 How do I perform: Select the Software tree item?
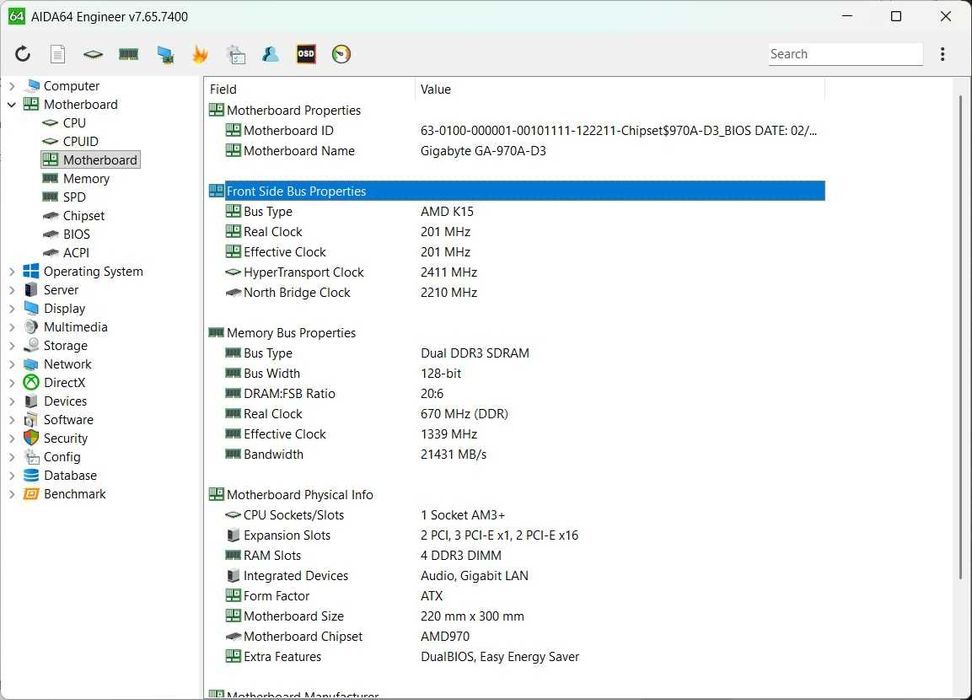click(x=68, y=420)
